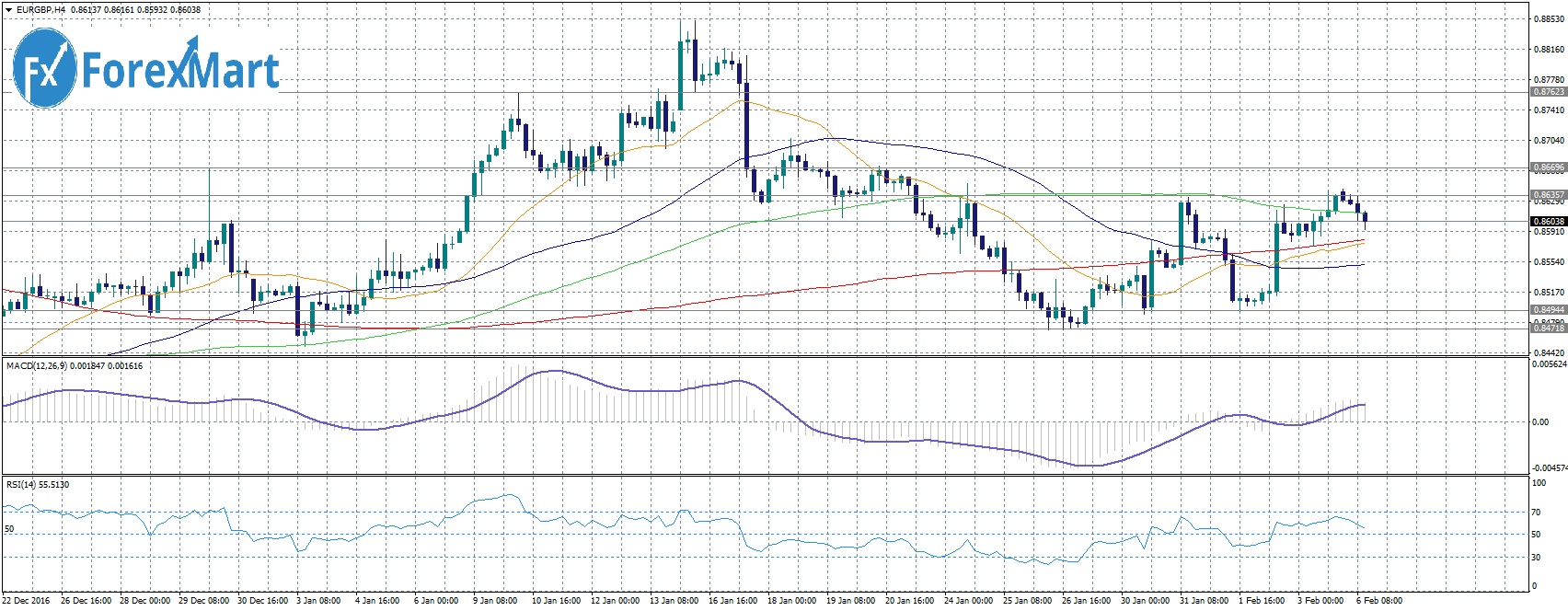Screen dimensions: 1568x611
Task: Click the 0.86696 price level label
Action: pyautogui.click(x=1549, y=167)
